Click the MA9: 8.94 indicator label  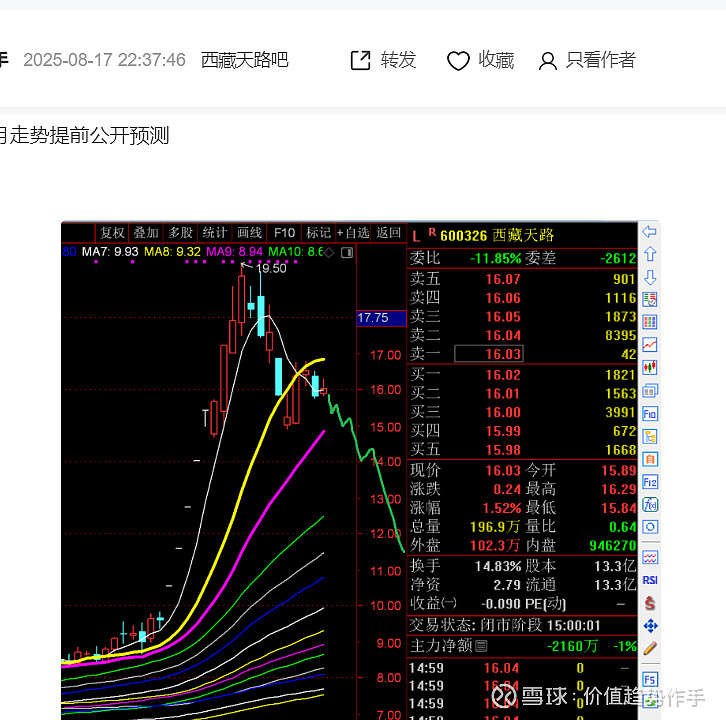[x=234, y=252]
